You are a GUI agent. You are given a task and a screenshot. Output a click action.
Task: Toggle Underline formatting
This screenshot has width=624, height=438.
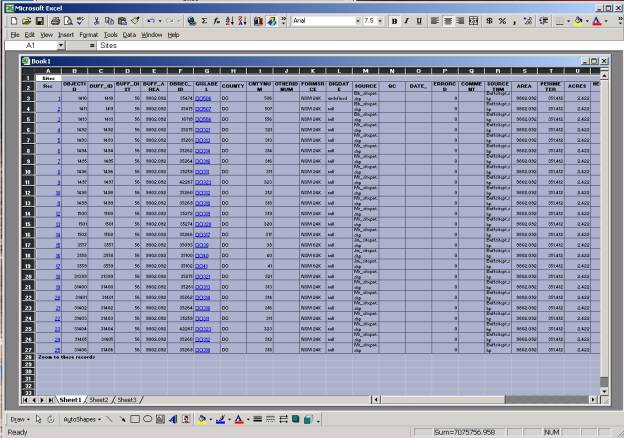click(x=420, y=20)
